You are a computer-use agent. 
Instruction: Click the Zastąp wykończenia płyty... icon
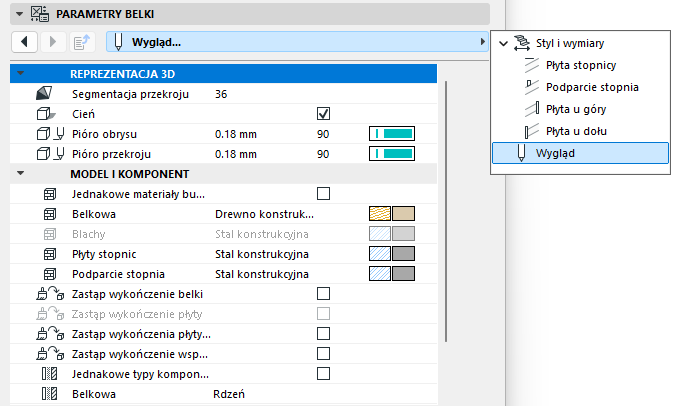click(x=51, y=333)
